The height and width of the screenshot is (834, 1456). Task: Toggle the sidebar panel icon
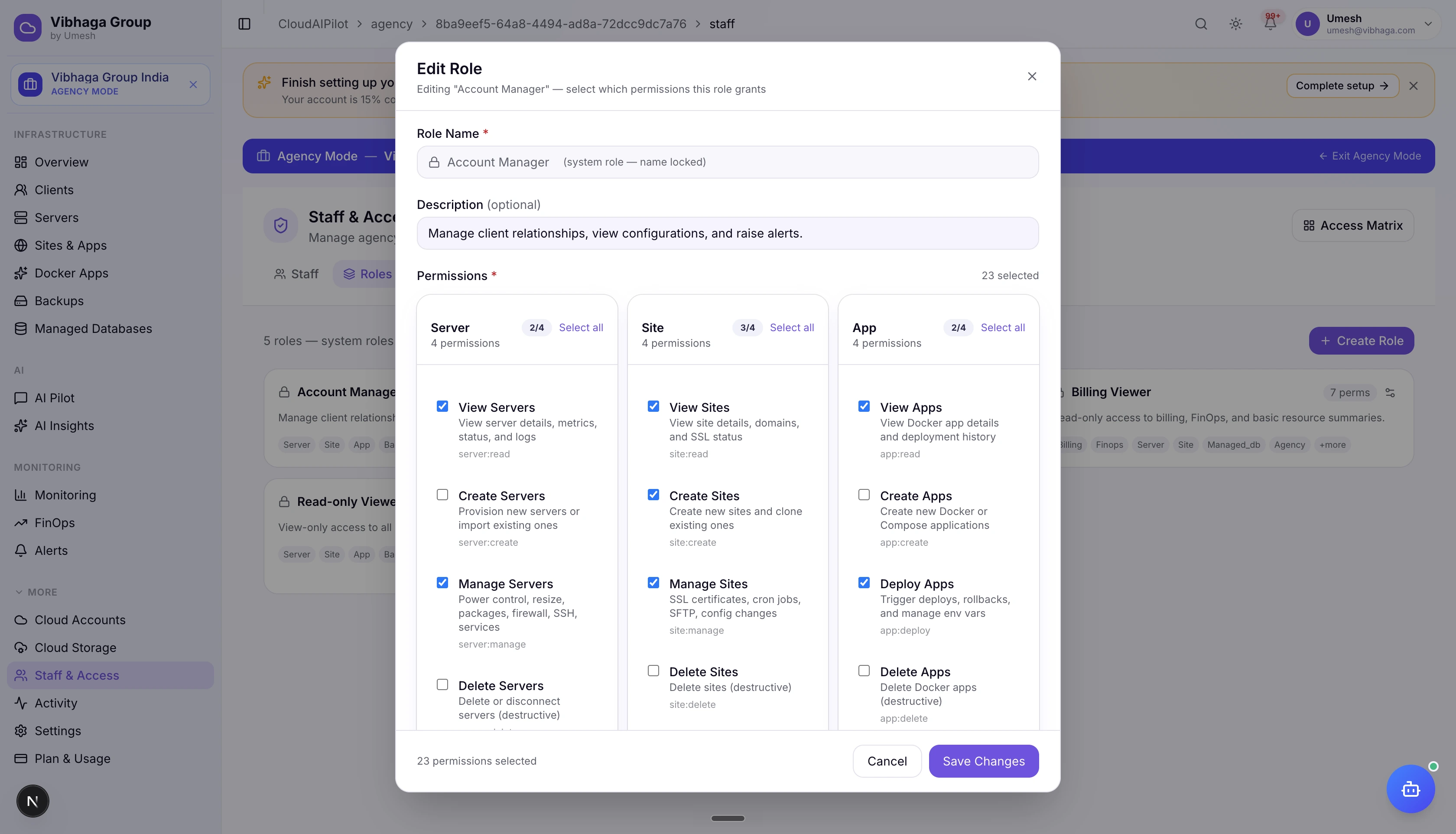point(244,23)
